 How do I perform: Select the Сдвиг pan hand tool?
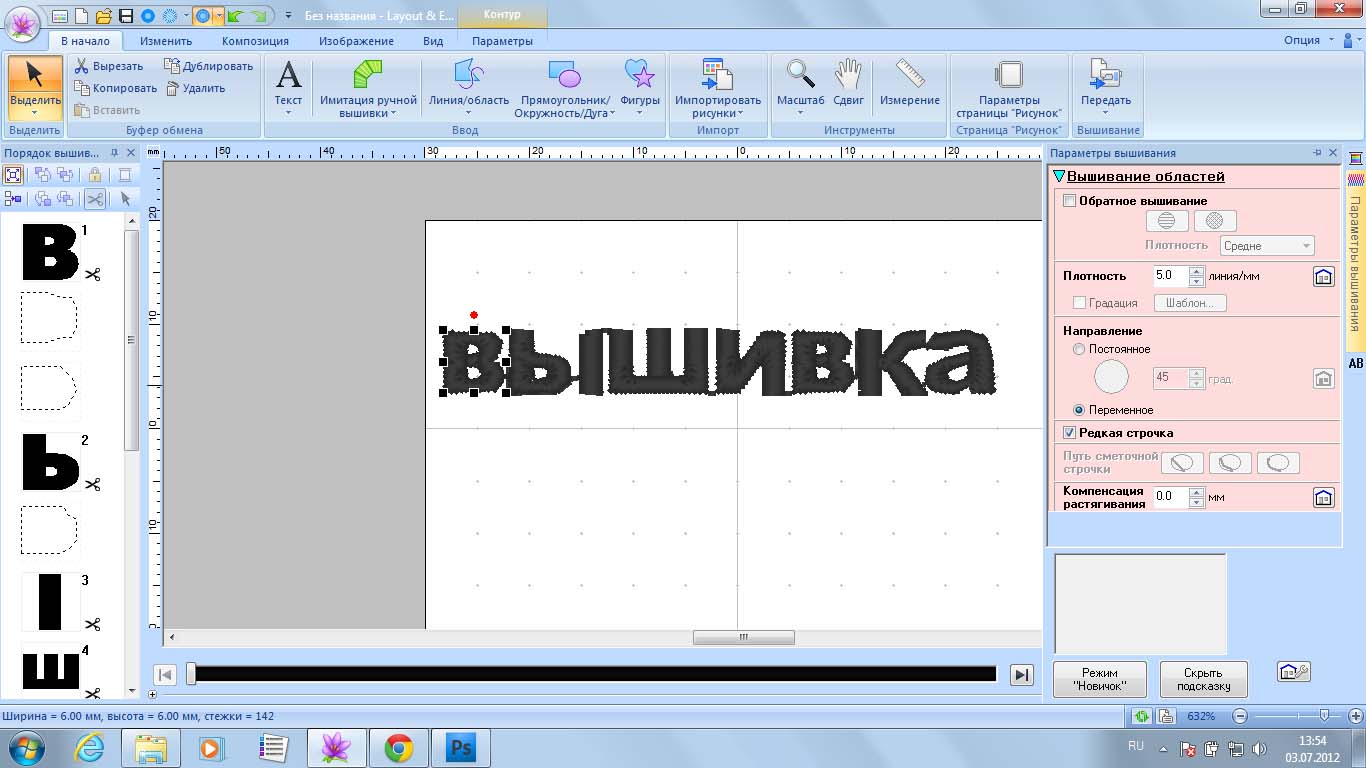848,82
